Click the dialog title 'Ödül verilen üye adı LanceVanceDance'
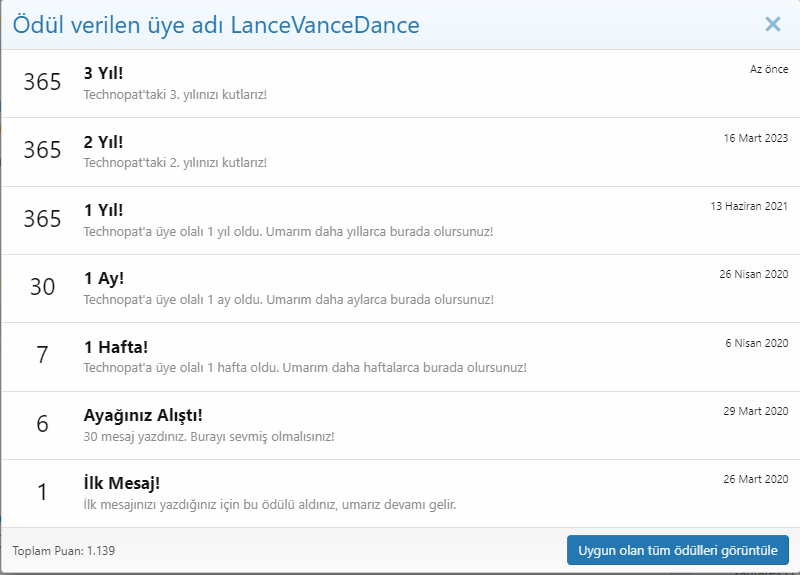This screenshot has height=575, width=800. (x=216, y=24)
